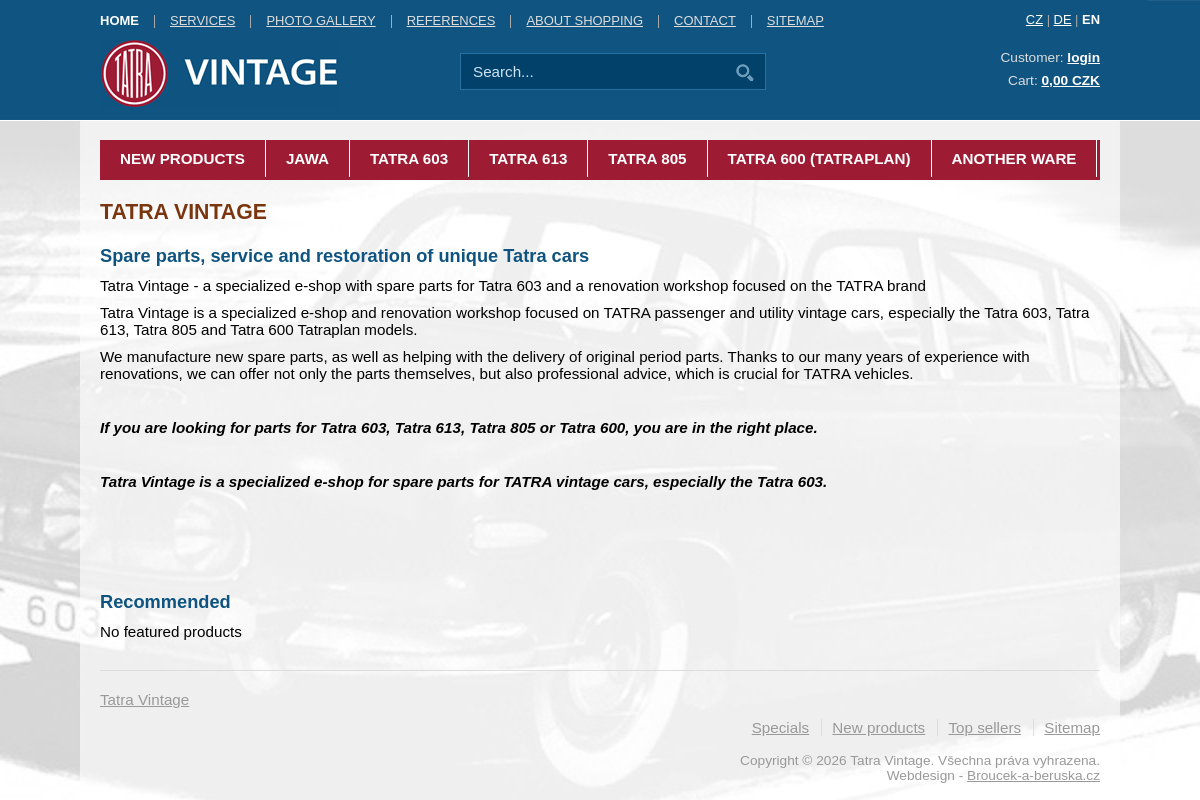Click the 'Spare parts, service and restoration' subheading

click(344, 256)
